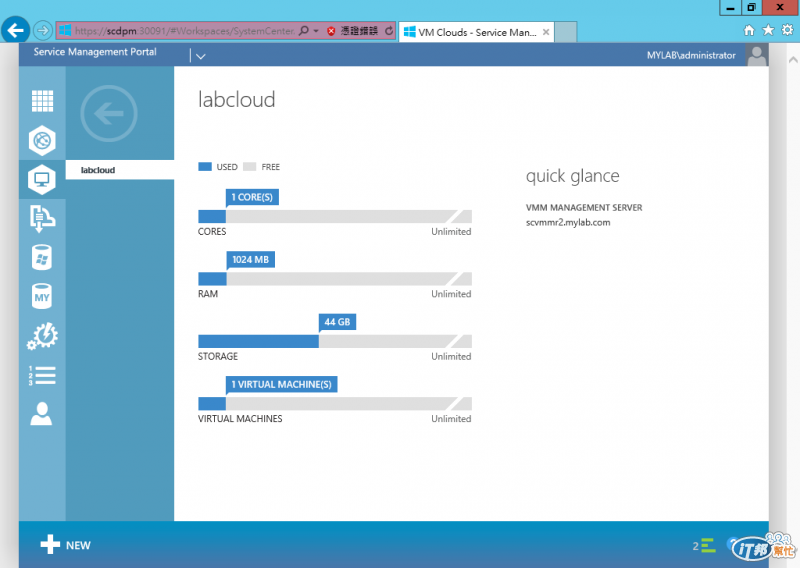Viewport: 800px width, 568px height.
Task: Click the MYLAB\administrator account name
Action: tap(691, 55)
